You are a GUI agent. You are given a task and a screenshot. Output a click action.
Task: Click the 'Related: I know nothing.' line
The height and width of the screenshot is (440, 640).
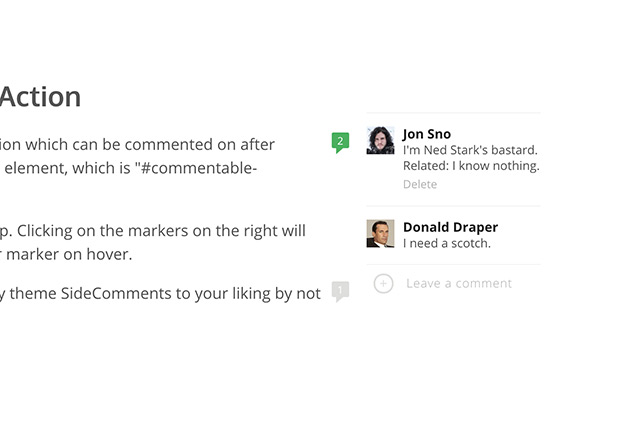pos(471,166)
